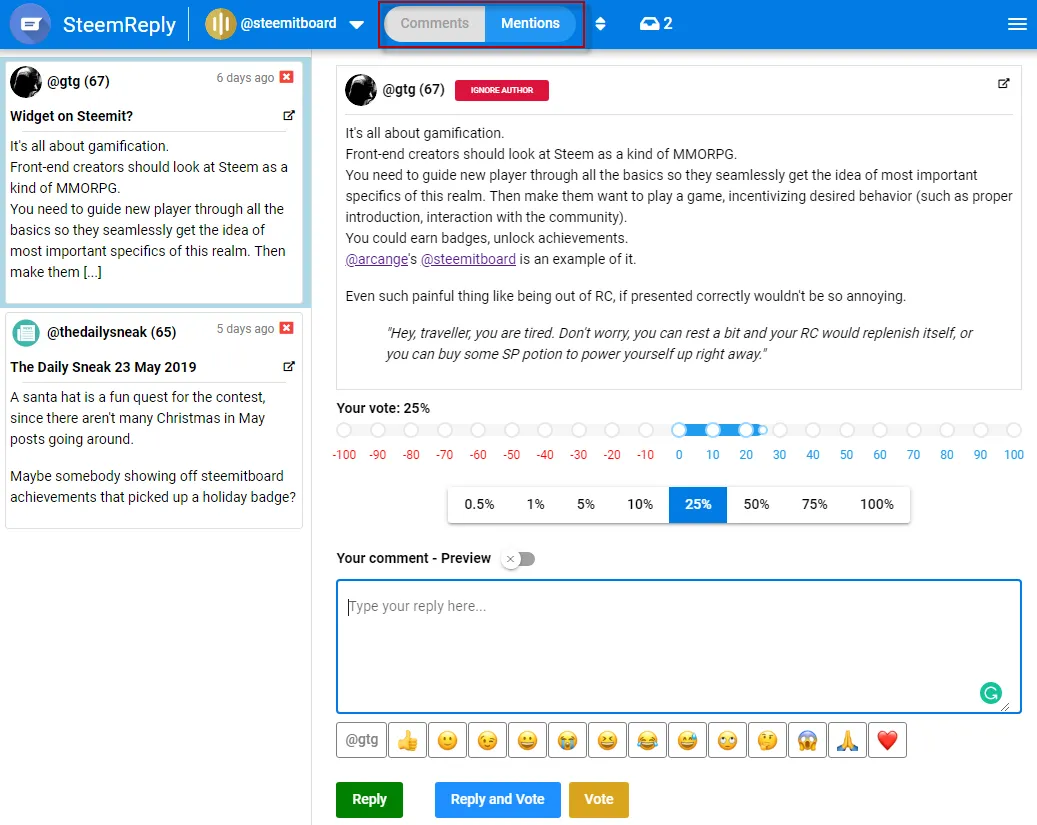1037x825 pixels.
Task: Select the 1% vote preset
Action: 536,505
